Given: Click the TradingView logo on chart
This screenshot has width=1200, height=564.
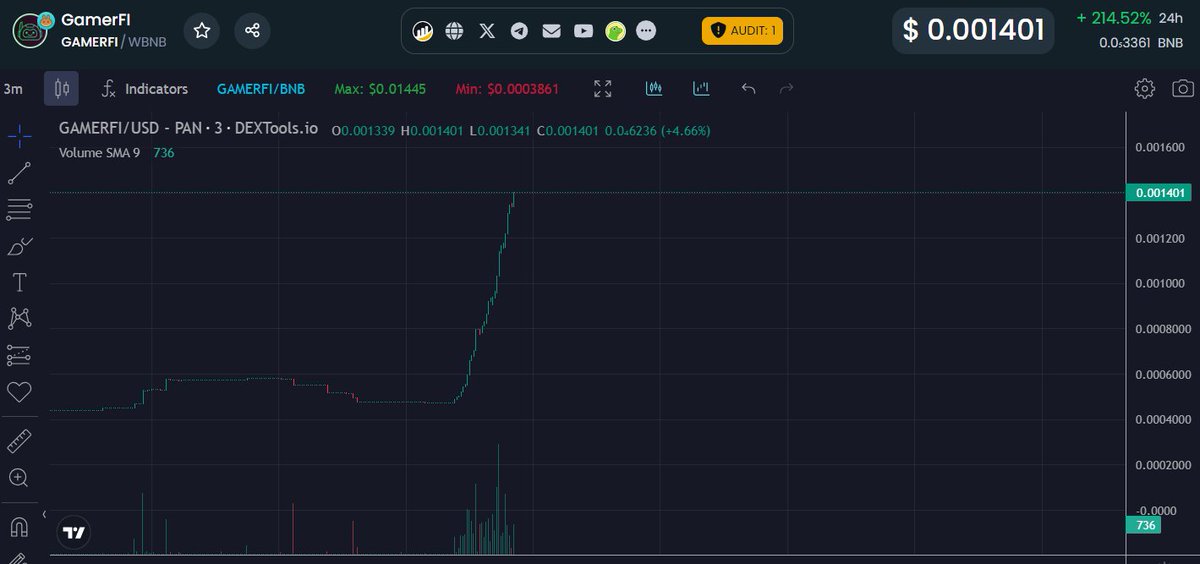Looking at the screenshot, I should pyautogui.click(x=74, y=533).
